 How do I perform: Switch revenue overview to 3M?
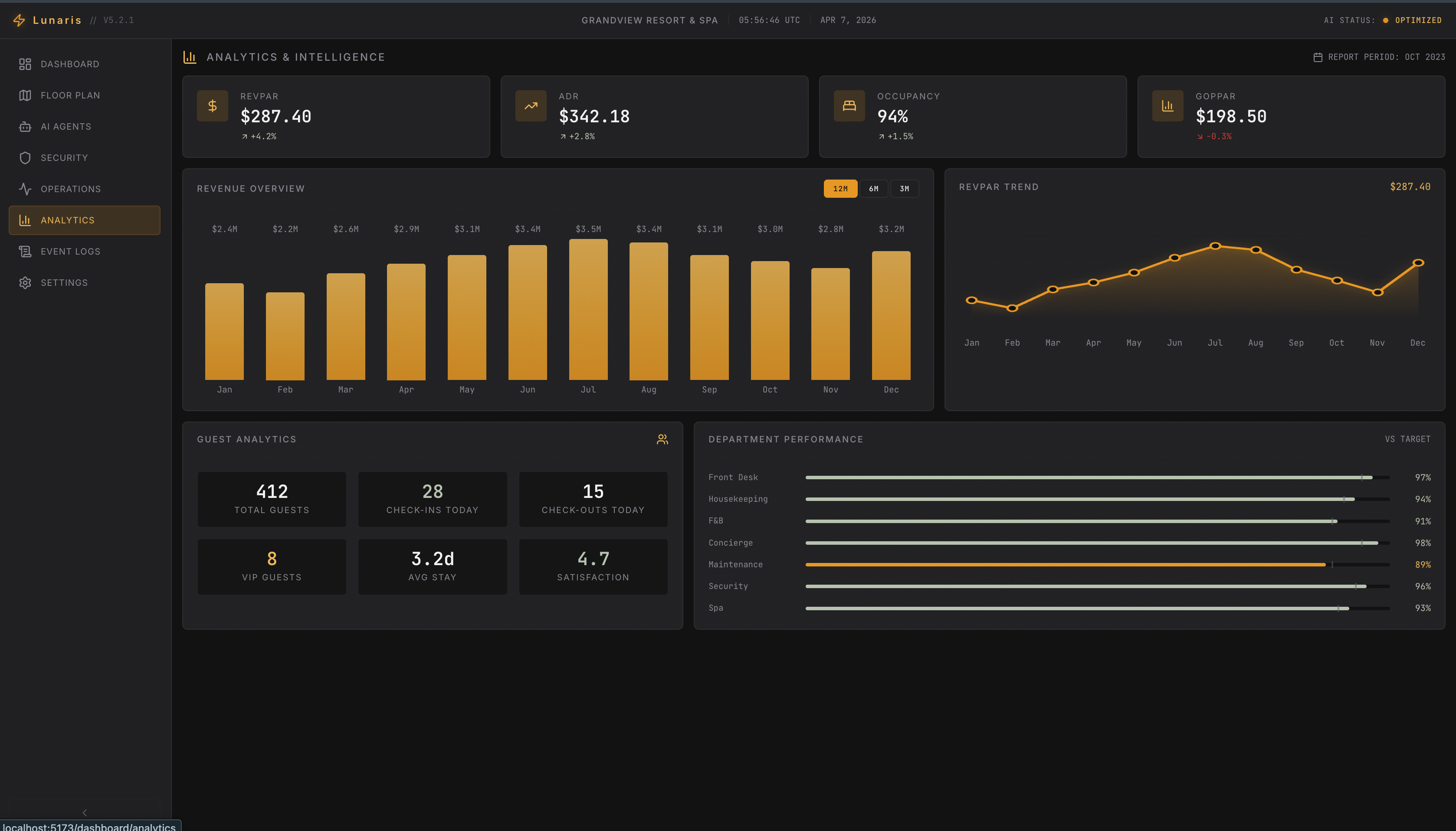tap(904, 189)
